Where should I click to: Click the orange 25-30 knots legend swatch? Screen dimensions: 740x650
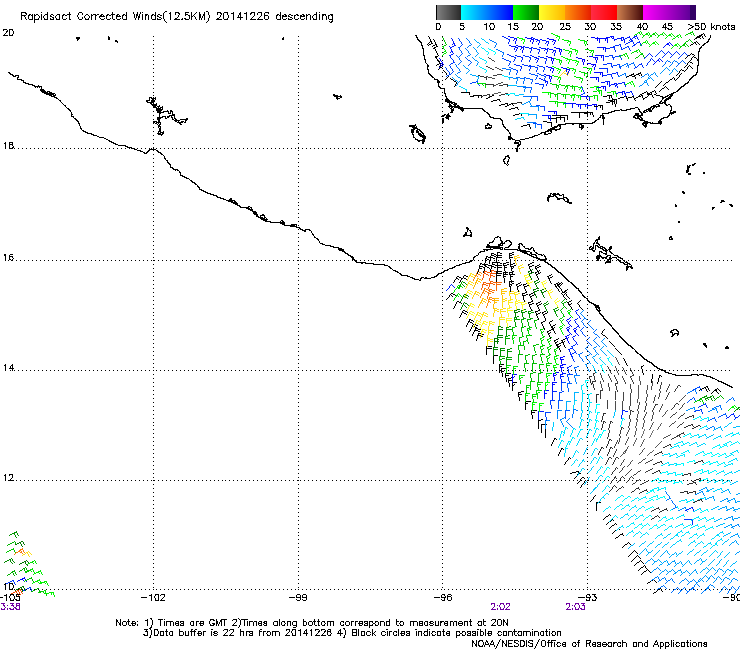pos(578,12)
